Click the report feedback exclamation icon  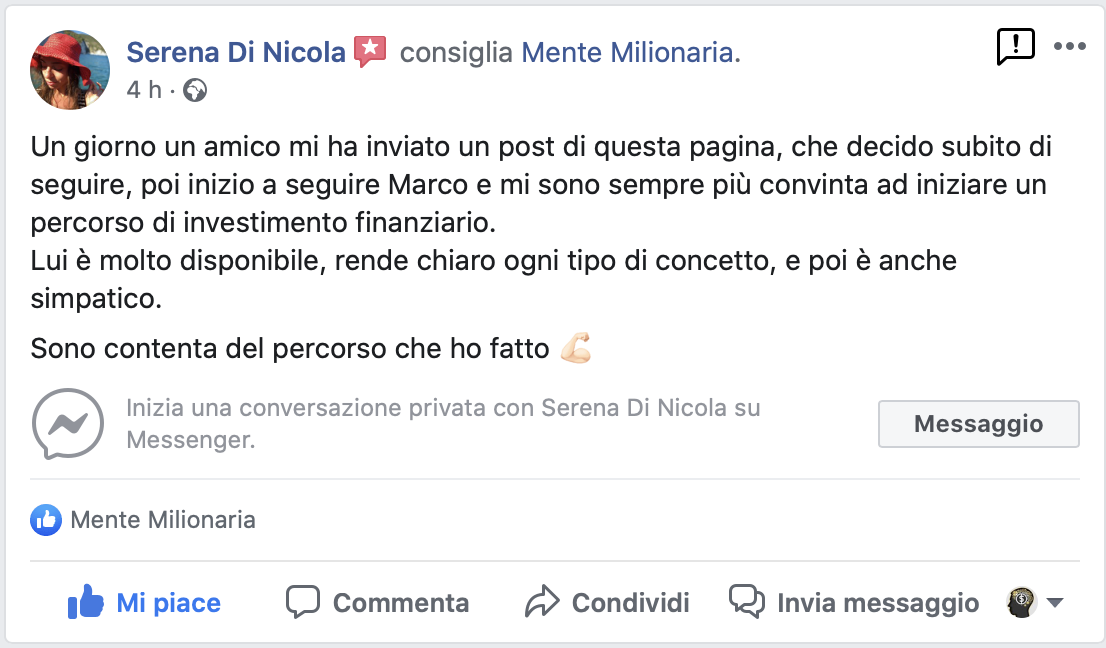(x=1015, y=47)
